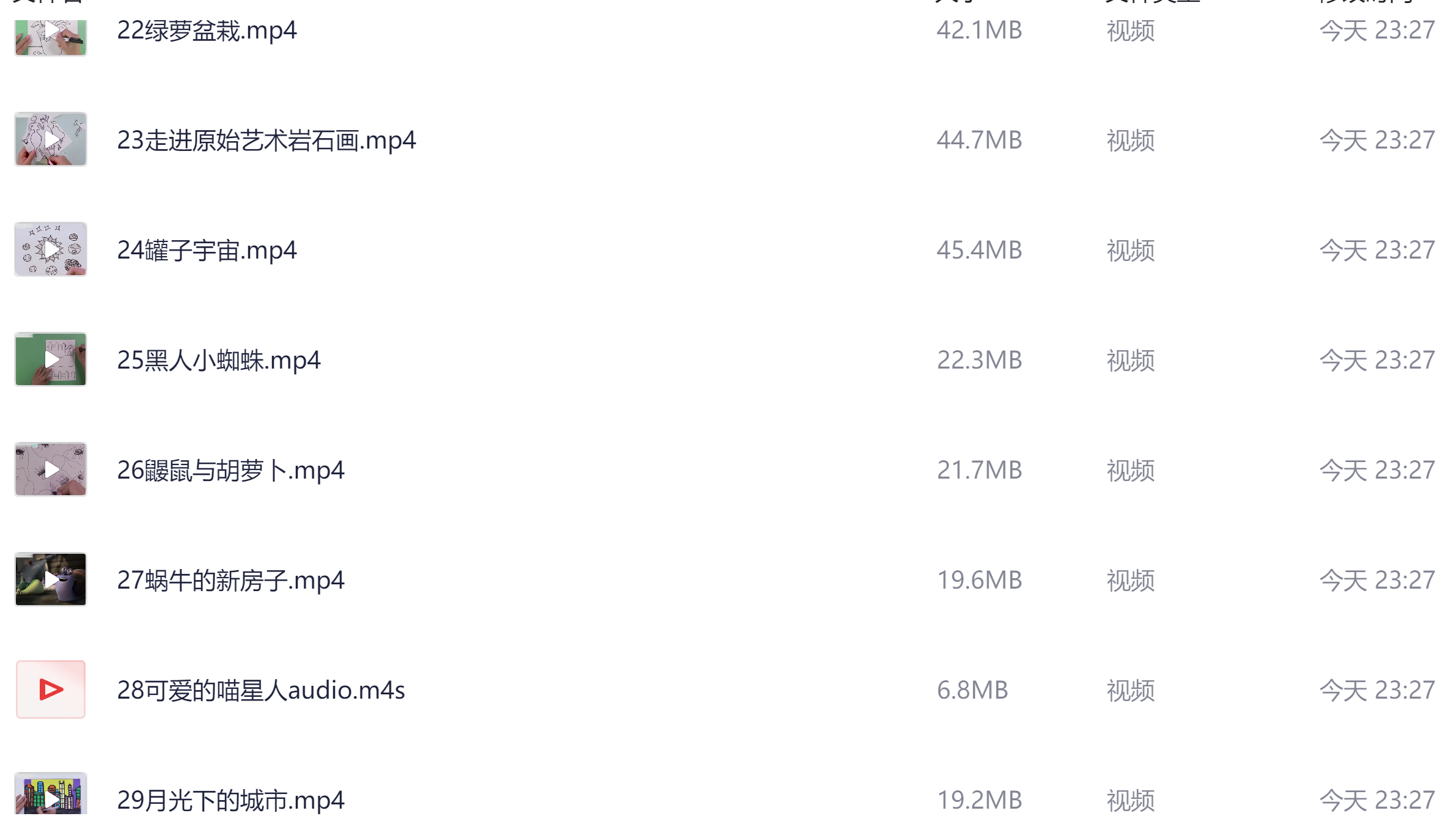Screen dimensions: 1456x816
Task: Click the play icon on 25黑人小蜘蛛.mp4 thumbnail
Action: pos(51,359)
